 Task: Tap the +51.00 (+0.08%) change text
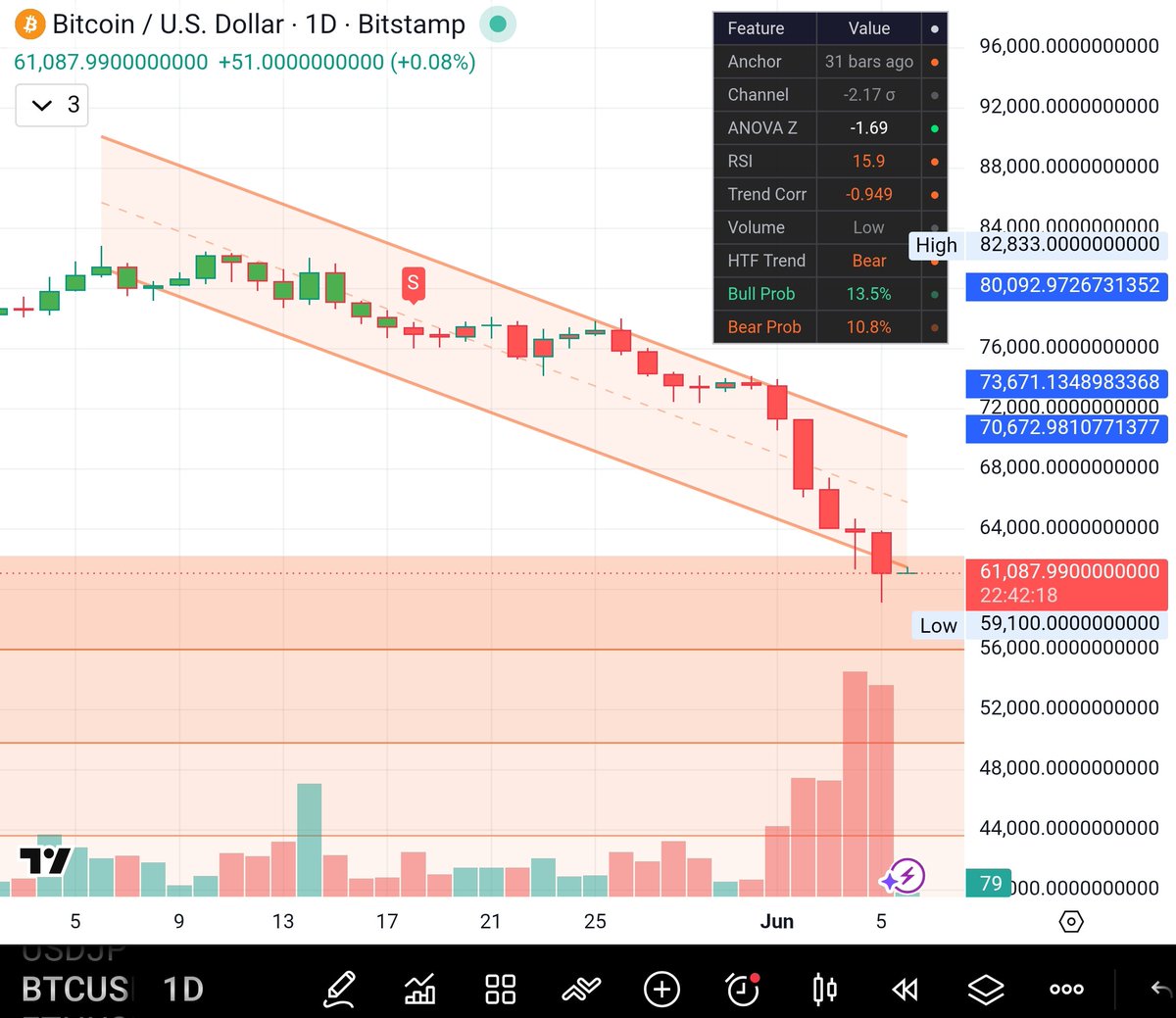tap(347, 63)
